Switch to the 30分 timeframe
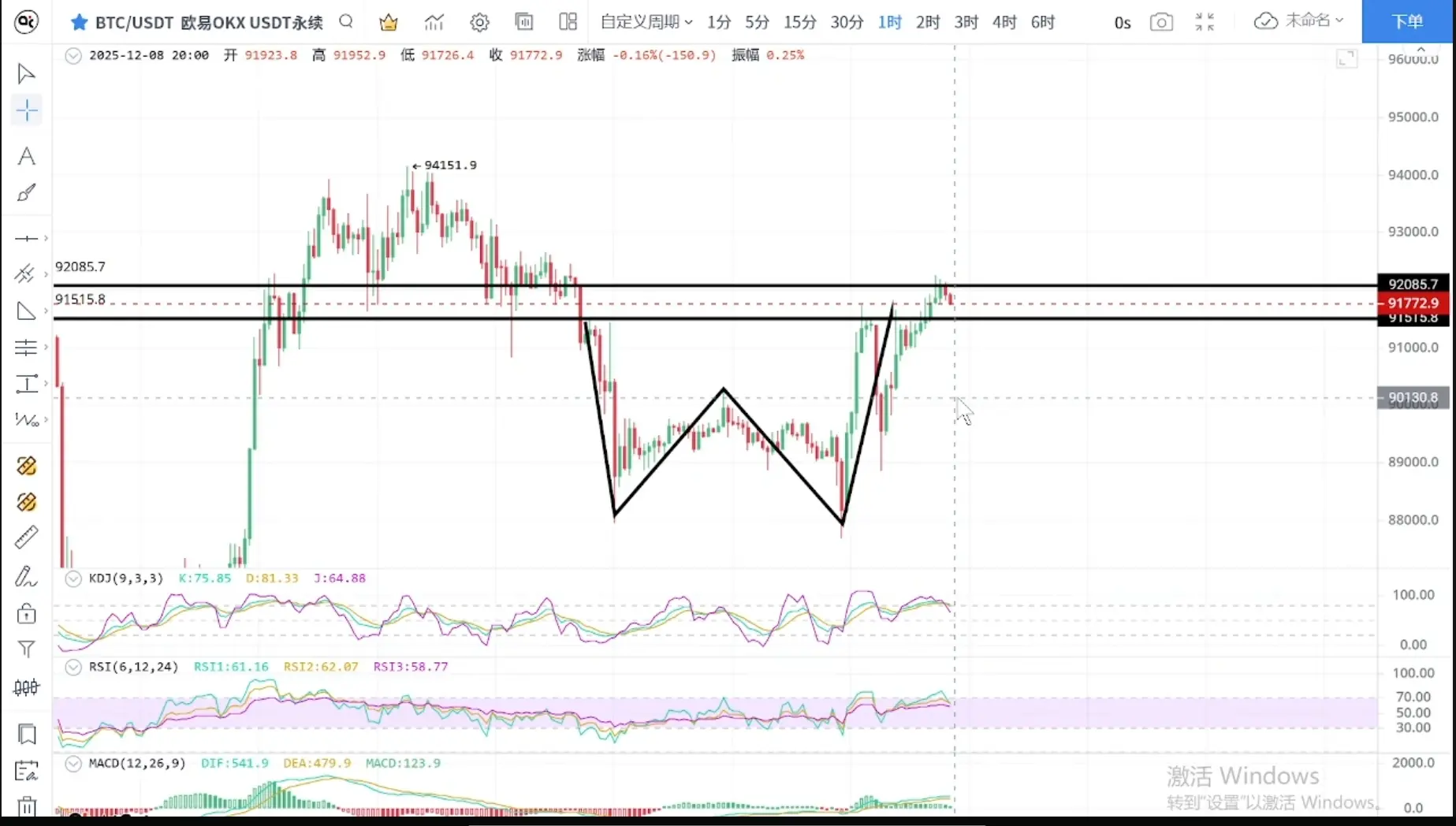 (847, 22)
